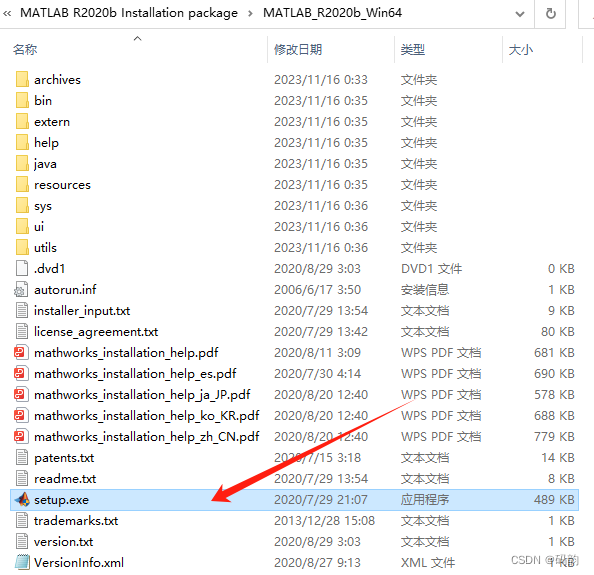
Task: Click the 2006/6/17 3:50 date cell
Action: click(x=317, y=290)
